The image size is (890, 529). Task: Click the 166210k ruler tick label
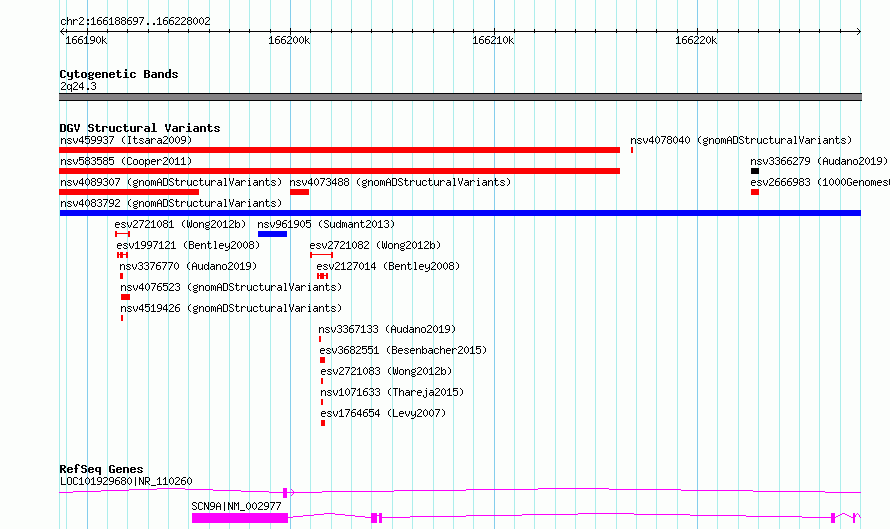coord(493,40)
